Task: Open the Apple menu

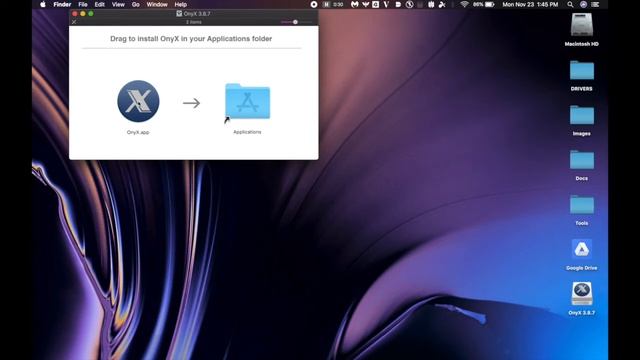Action: click(x=43, y=4)
